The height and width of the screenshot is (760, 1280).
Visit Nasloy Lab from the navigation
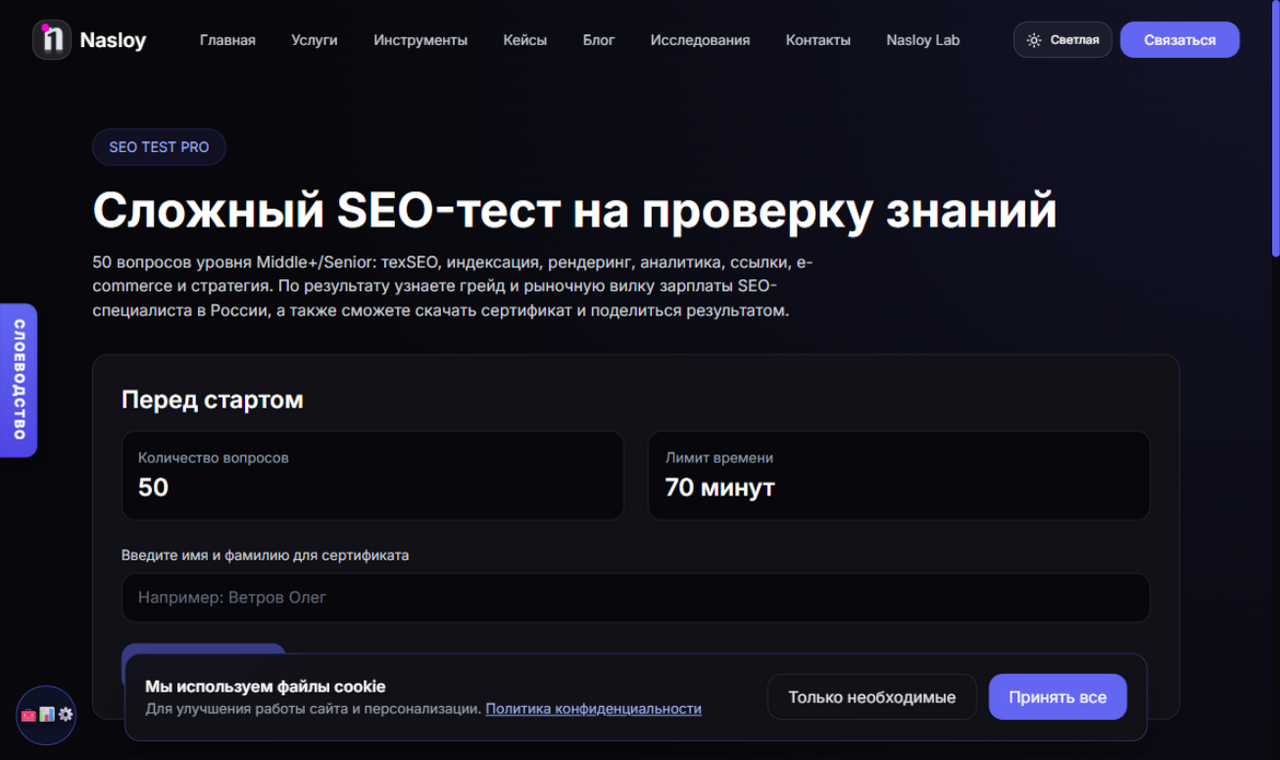923,40
